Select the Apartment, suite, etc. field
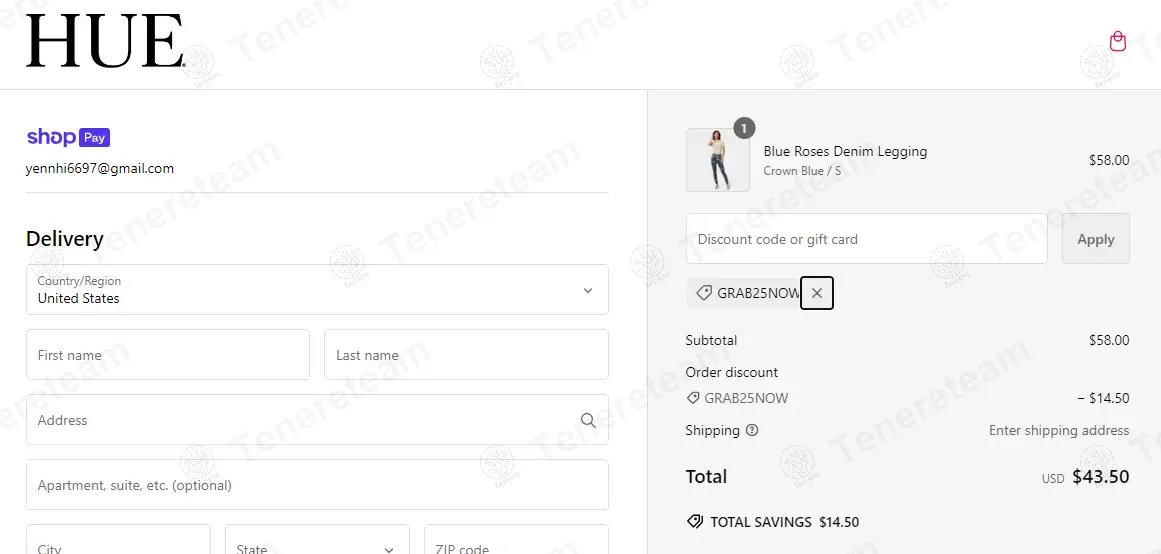Viewport: 1161px width, 554px height. [x=317, y=485]
